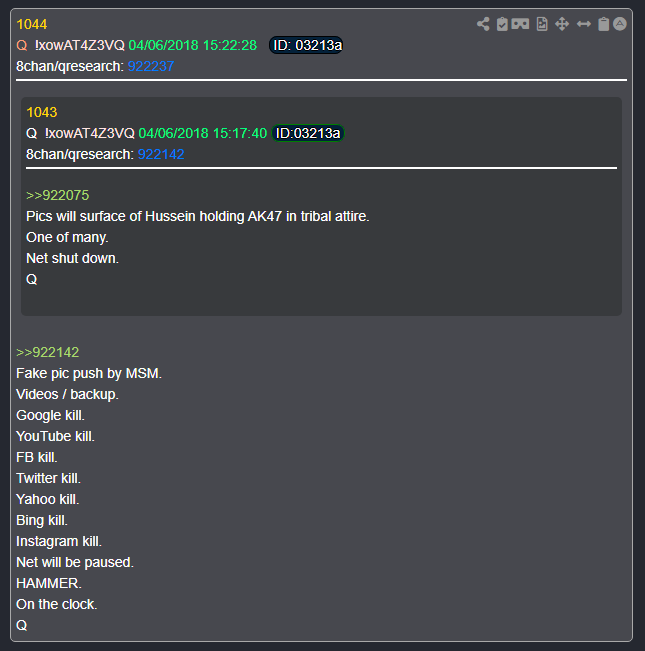This screenshot has height=651, width=645.
Task: Click the orange Q name on post 1044
Action: point(22,45)
